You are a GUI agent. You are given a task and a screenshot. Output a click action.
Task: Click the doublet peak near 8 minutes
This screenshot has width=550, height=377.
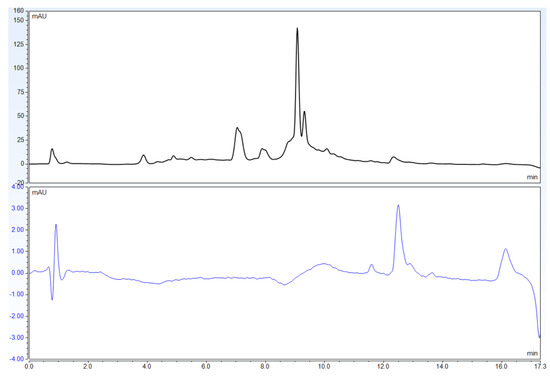[x=264, y=154]
